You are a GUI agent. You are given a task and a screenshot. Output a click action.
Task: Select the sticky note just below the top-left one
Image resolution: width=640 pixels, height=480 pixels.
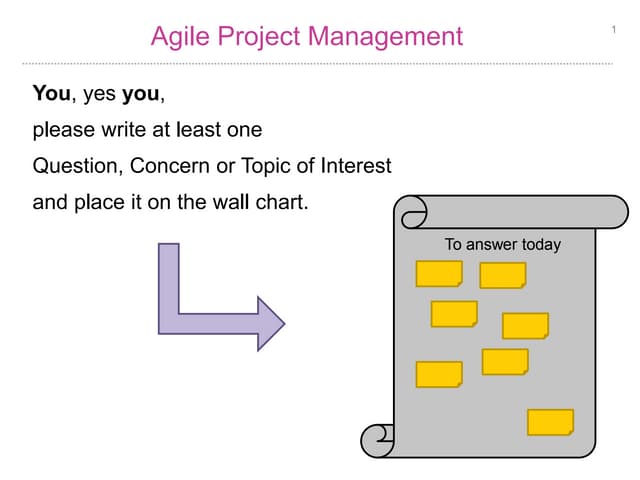tap(454, 314)
